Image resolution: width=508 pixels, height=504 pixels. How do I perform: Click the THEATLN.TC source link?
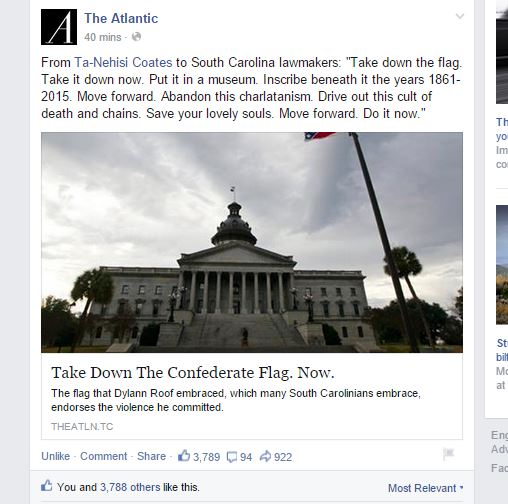[82, 426]
